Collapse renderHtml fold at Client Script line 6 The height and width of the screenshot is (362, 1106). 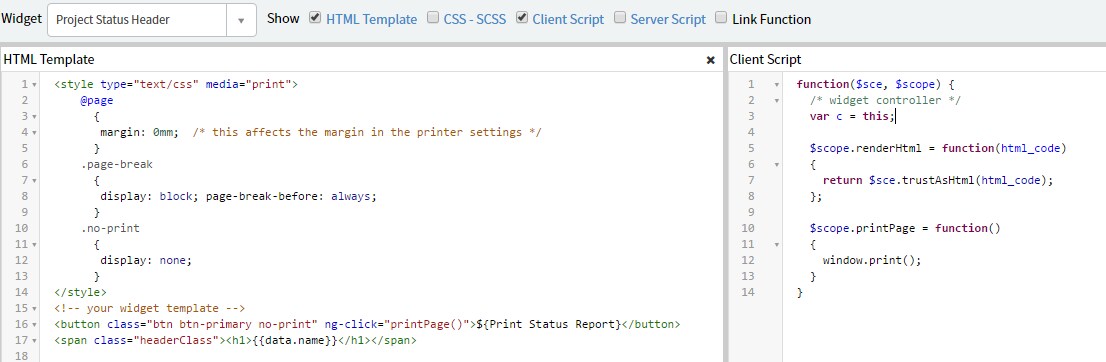tap(777, 164)
